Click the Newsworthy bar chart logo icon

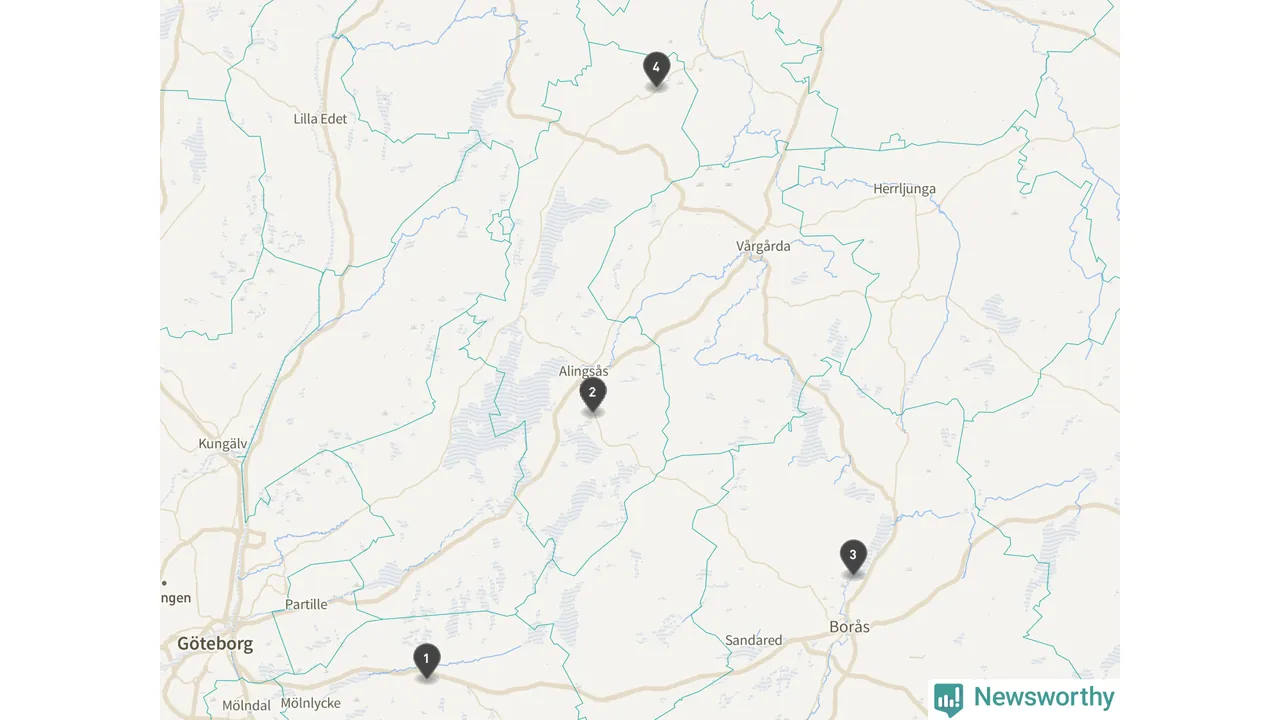pos(949,699)
